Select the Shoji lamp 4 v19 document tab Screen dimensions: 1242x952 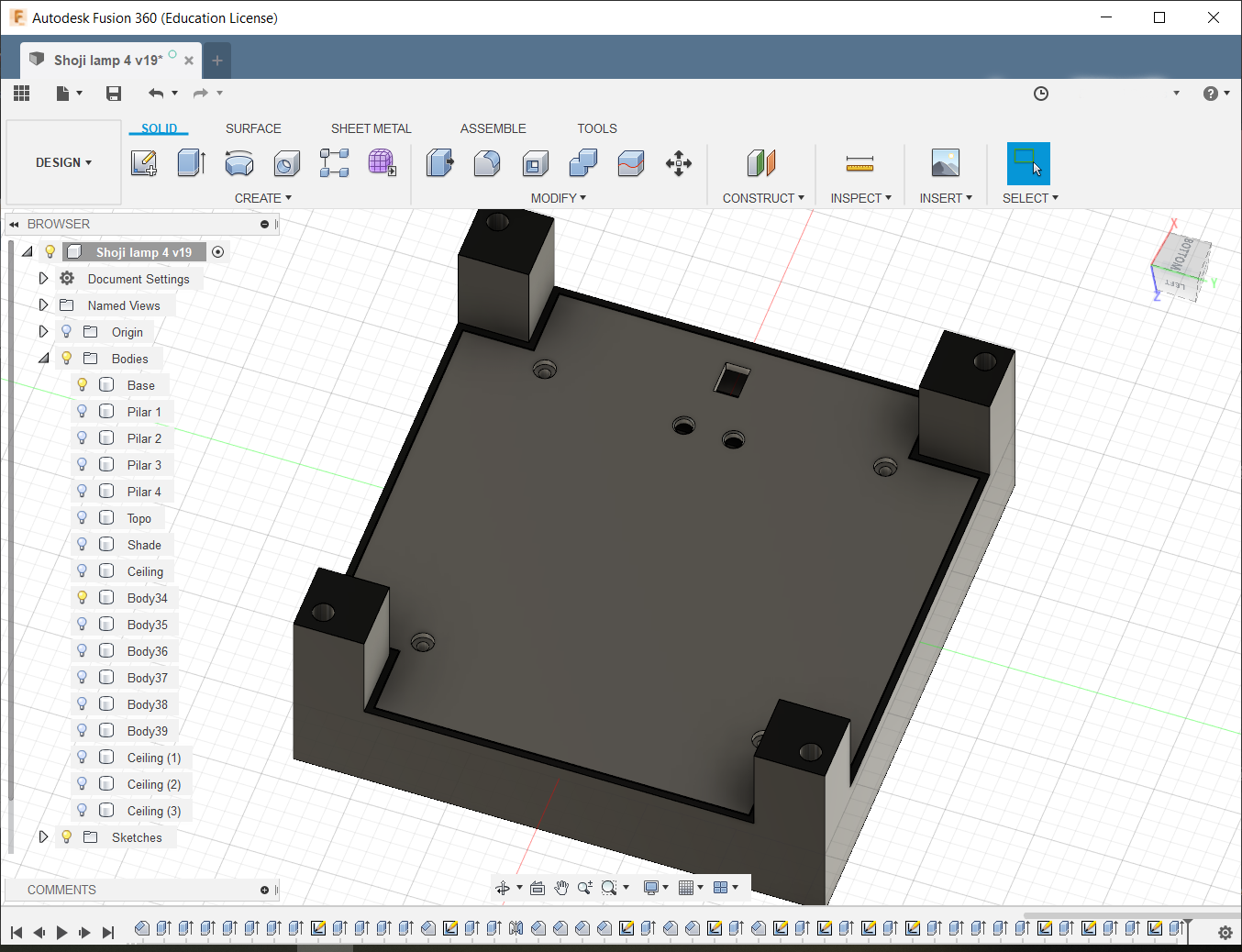(108, 61)
